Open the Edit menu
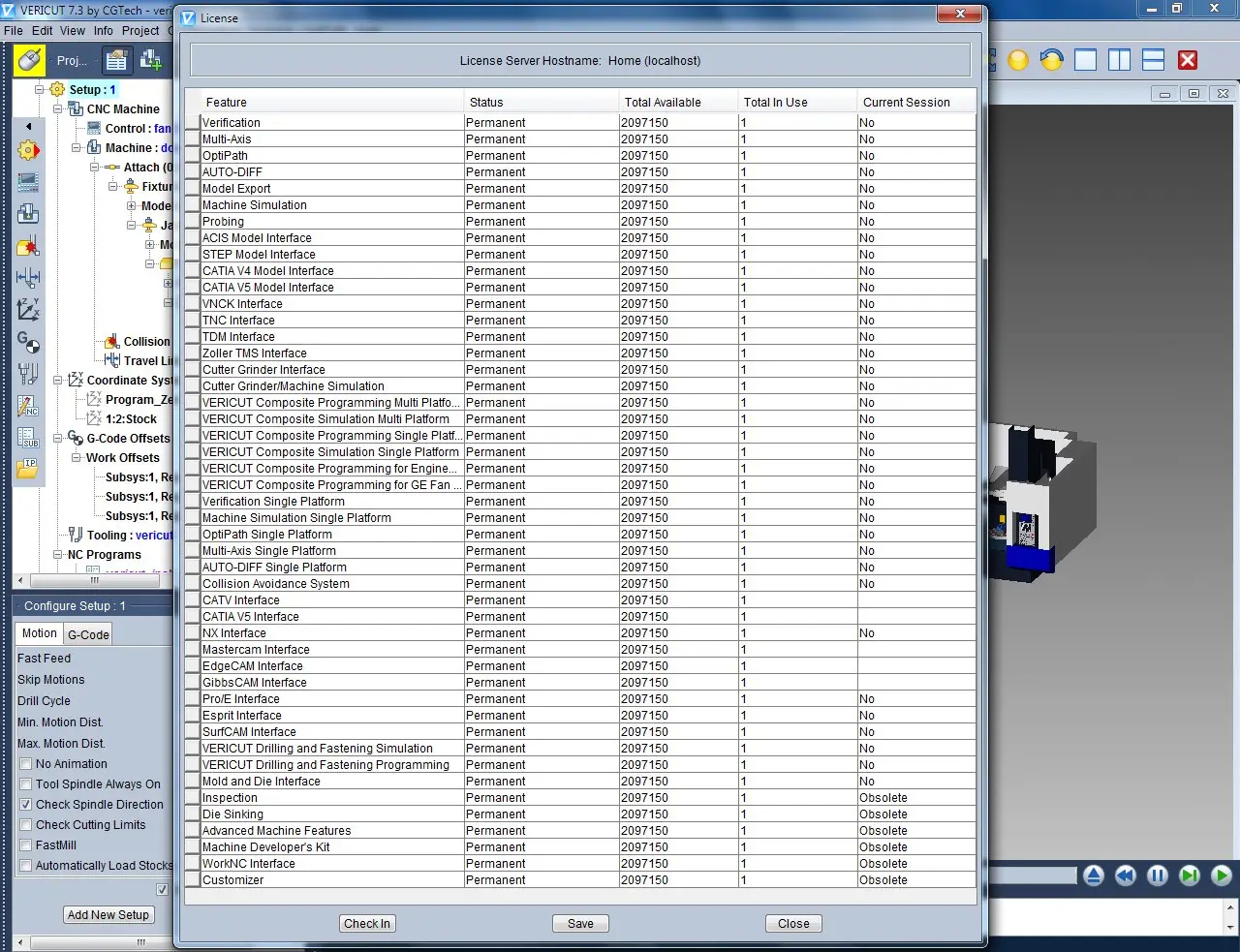The image size is (1240, 952). coord(42,31)
